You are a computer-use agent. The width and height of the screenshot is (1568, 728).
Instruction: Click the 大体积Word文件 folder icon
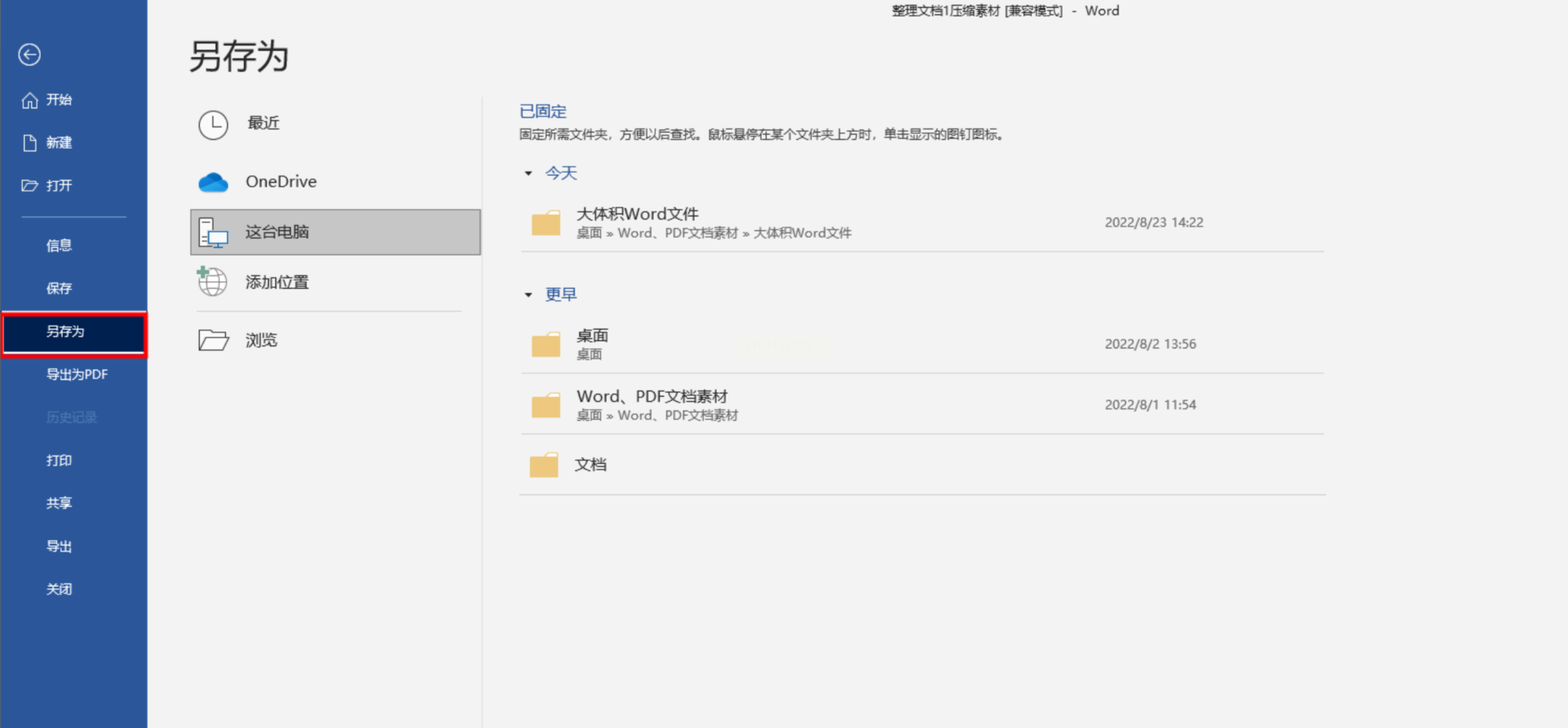(546, 223)
